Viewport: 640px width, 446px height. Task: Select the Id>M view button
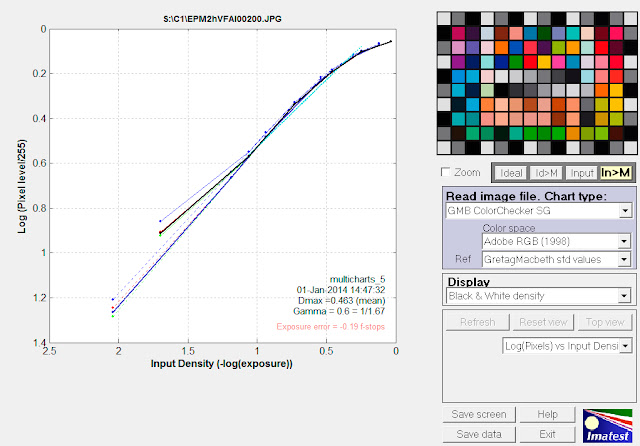tap(547, 173)
